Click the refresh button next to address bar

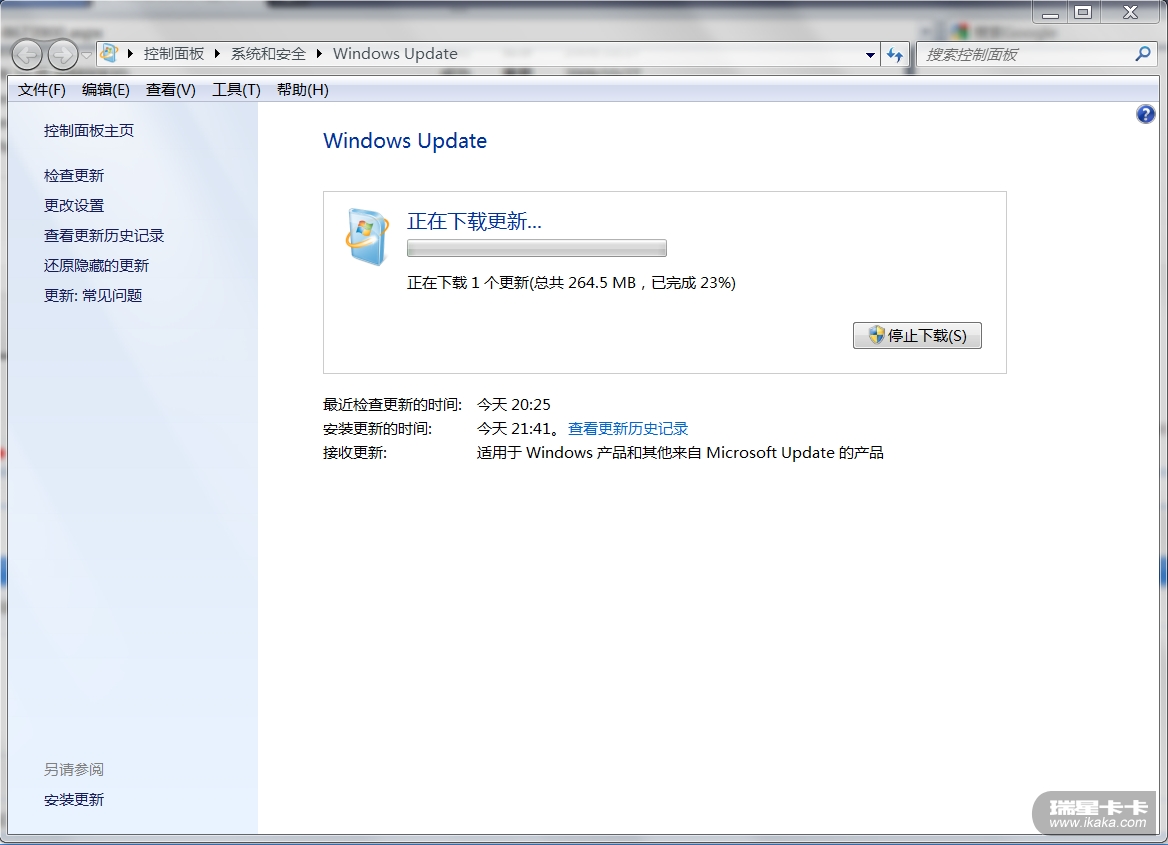[895, 54]
